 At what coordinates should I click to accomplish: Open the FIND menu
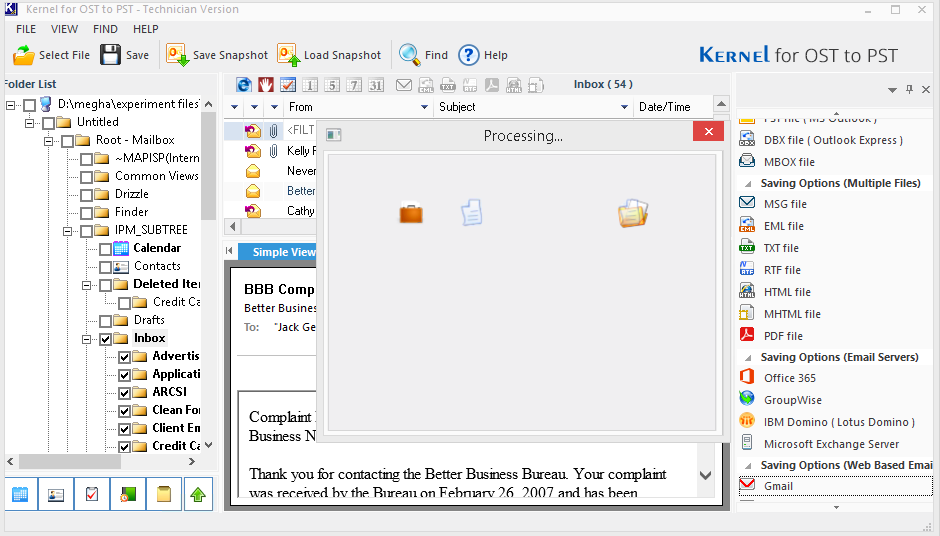tap(106, 29)
